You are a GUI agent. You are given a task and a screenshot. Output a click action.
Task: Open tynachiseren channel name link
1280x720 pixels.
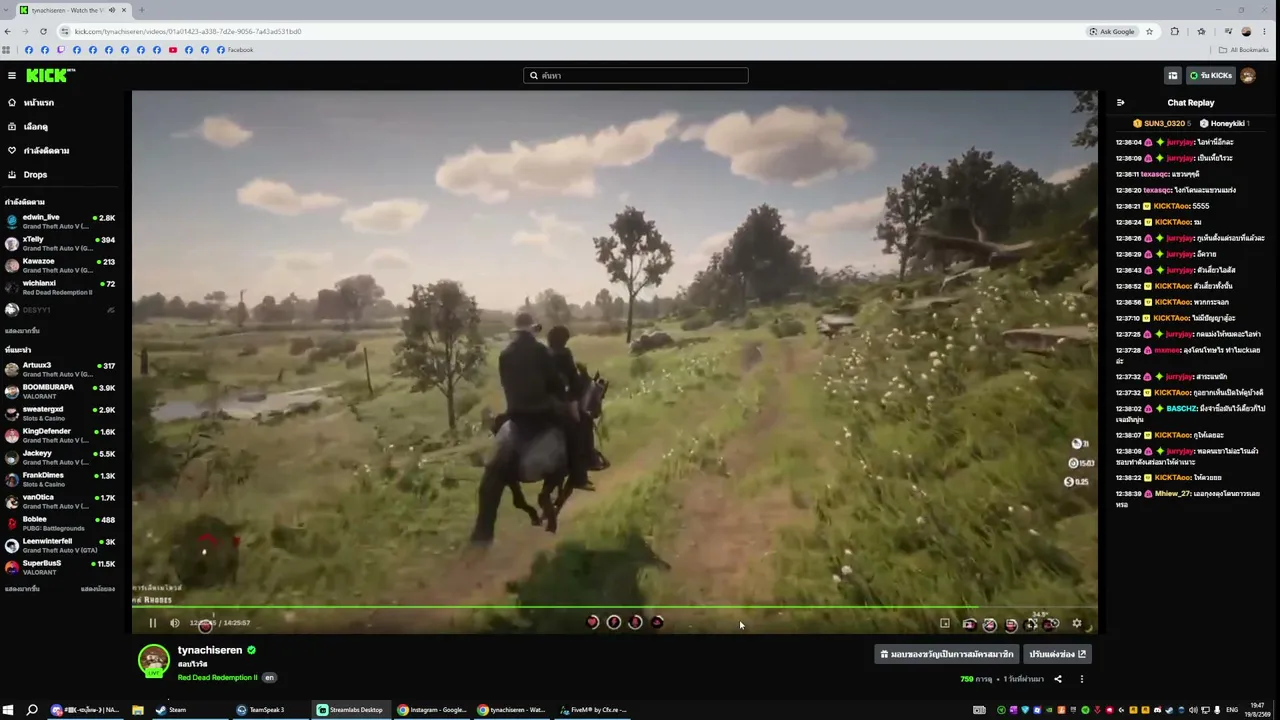point(210,650)
